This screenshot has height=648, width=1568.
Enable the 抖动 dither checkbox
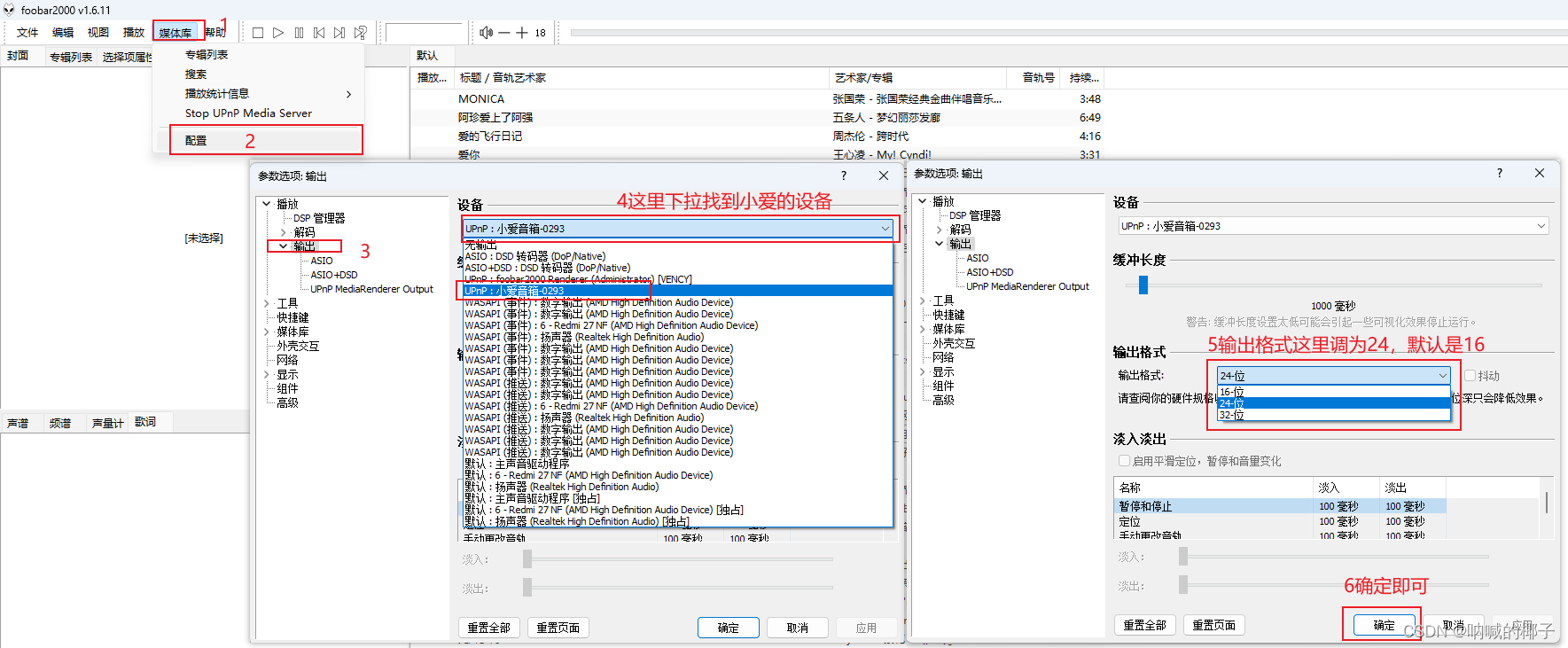click(1470, 376)
